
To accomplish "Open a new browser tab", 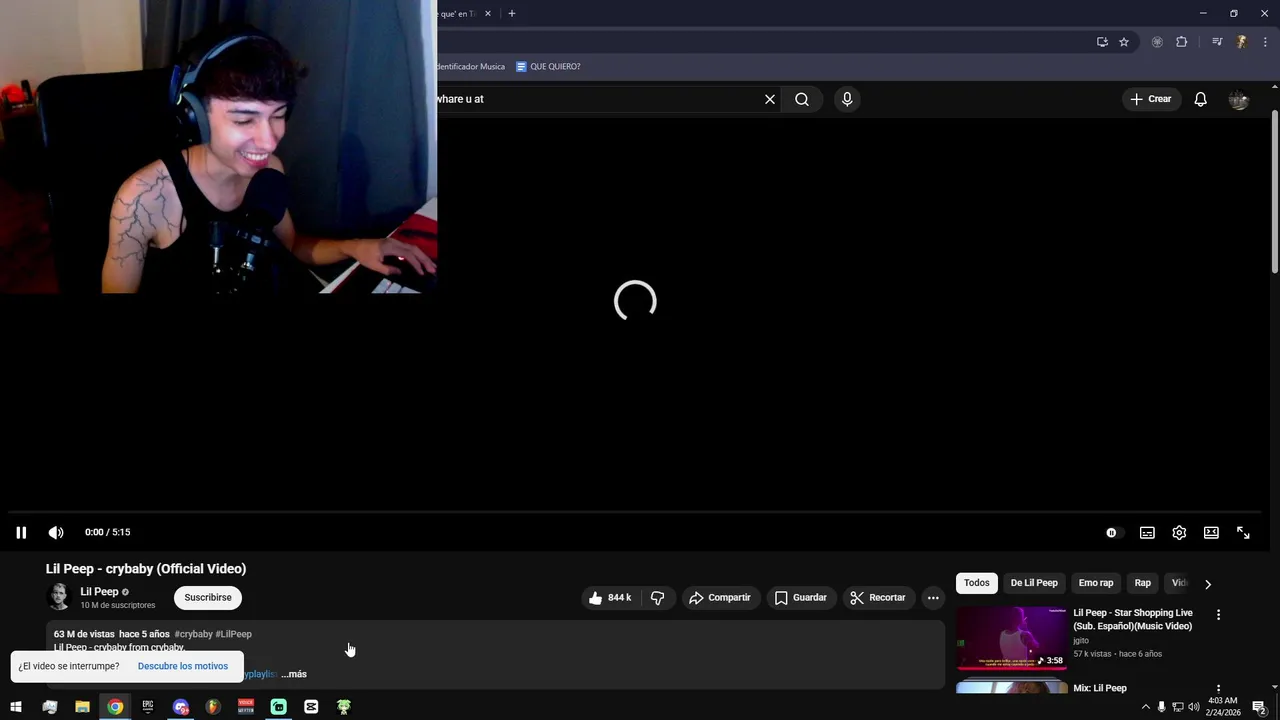I will tap(512, 14).
